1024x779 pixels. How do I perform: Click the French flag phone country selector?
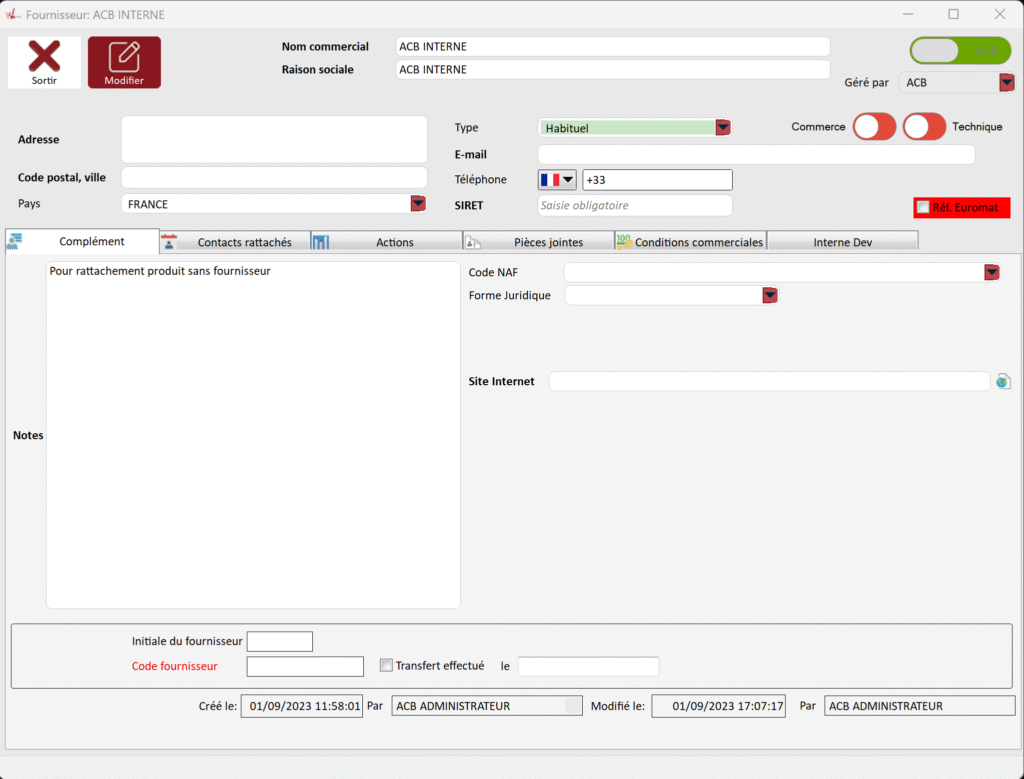coord(557,180)
